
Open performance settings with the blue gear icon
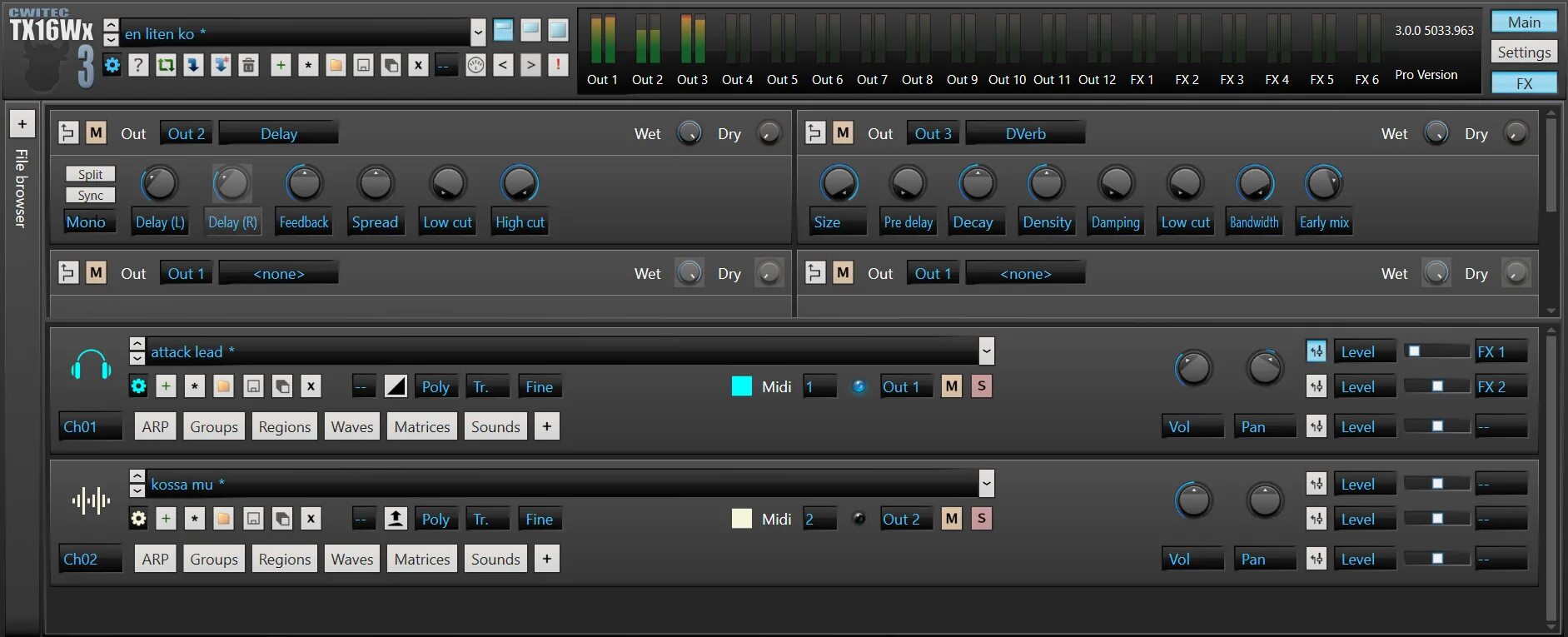point(112,65)
